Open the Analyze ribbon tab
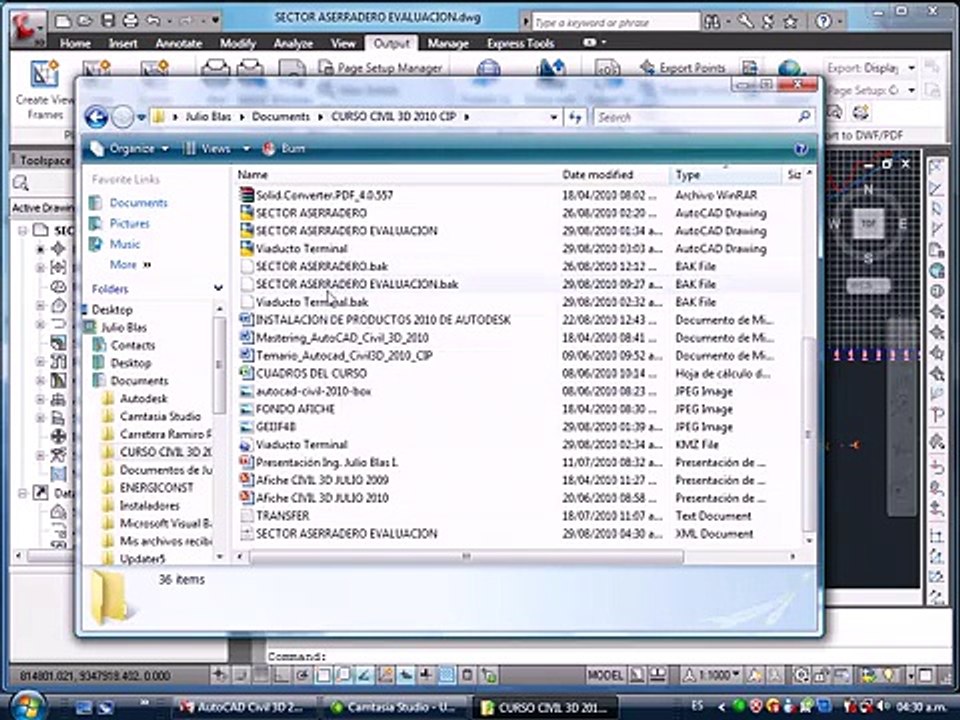 point(293,43)
